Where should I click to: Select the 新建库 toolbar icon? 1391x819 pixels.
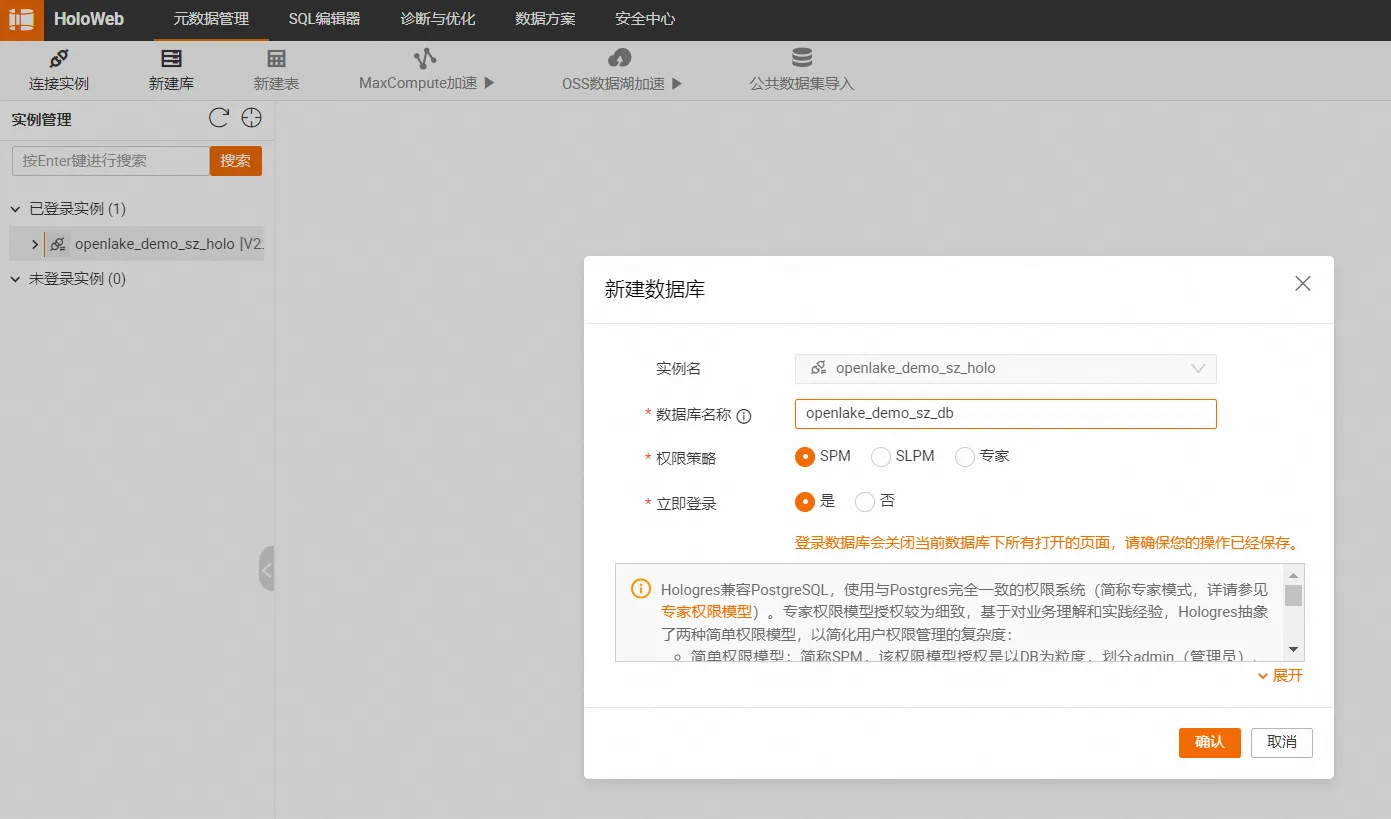(x=171, y=58)
